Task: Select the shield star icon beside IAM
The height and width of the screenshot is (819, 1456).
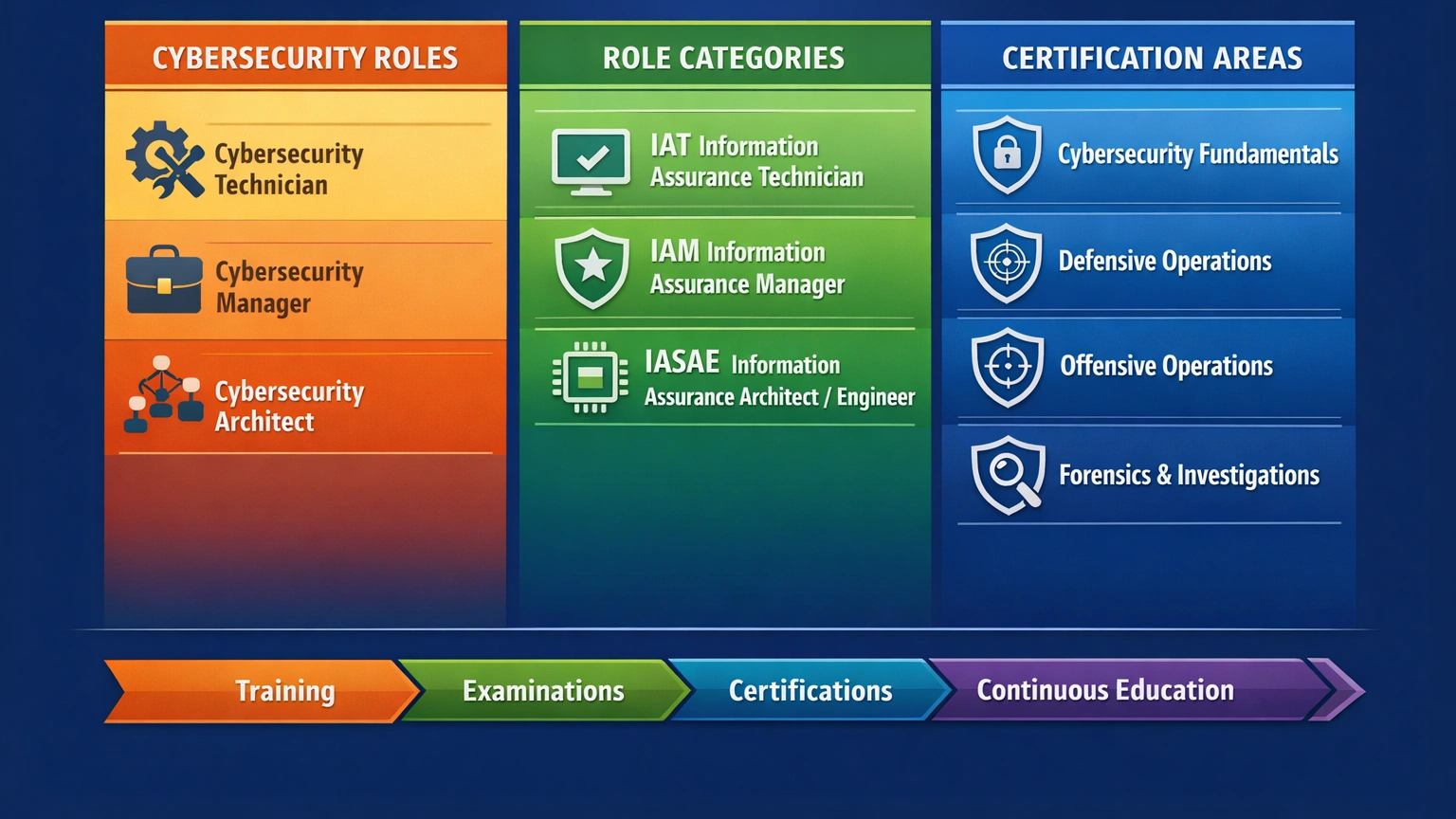Action: [x=592, y=270]
